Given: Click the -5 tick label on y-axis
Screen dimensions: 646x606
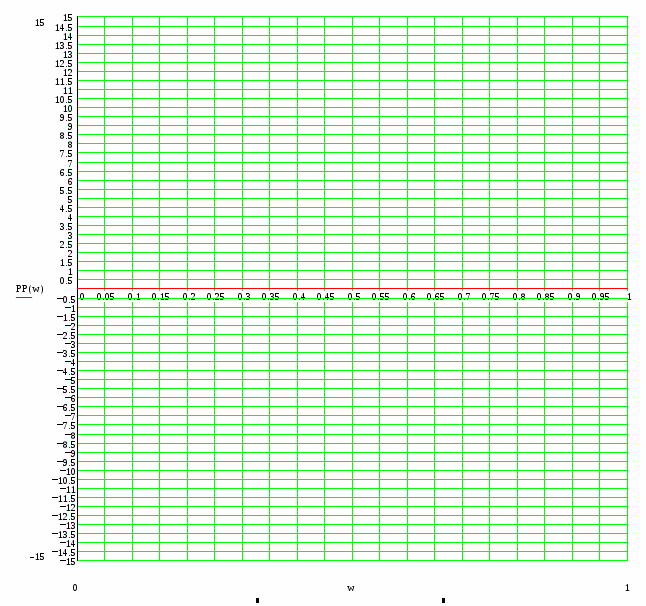Looking at the screenshot, I should coord(68,380).
